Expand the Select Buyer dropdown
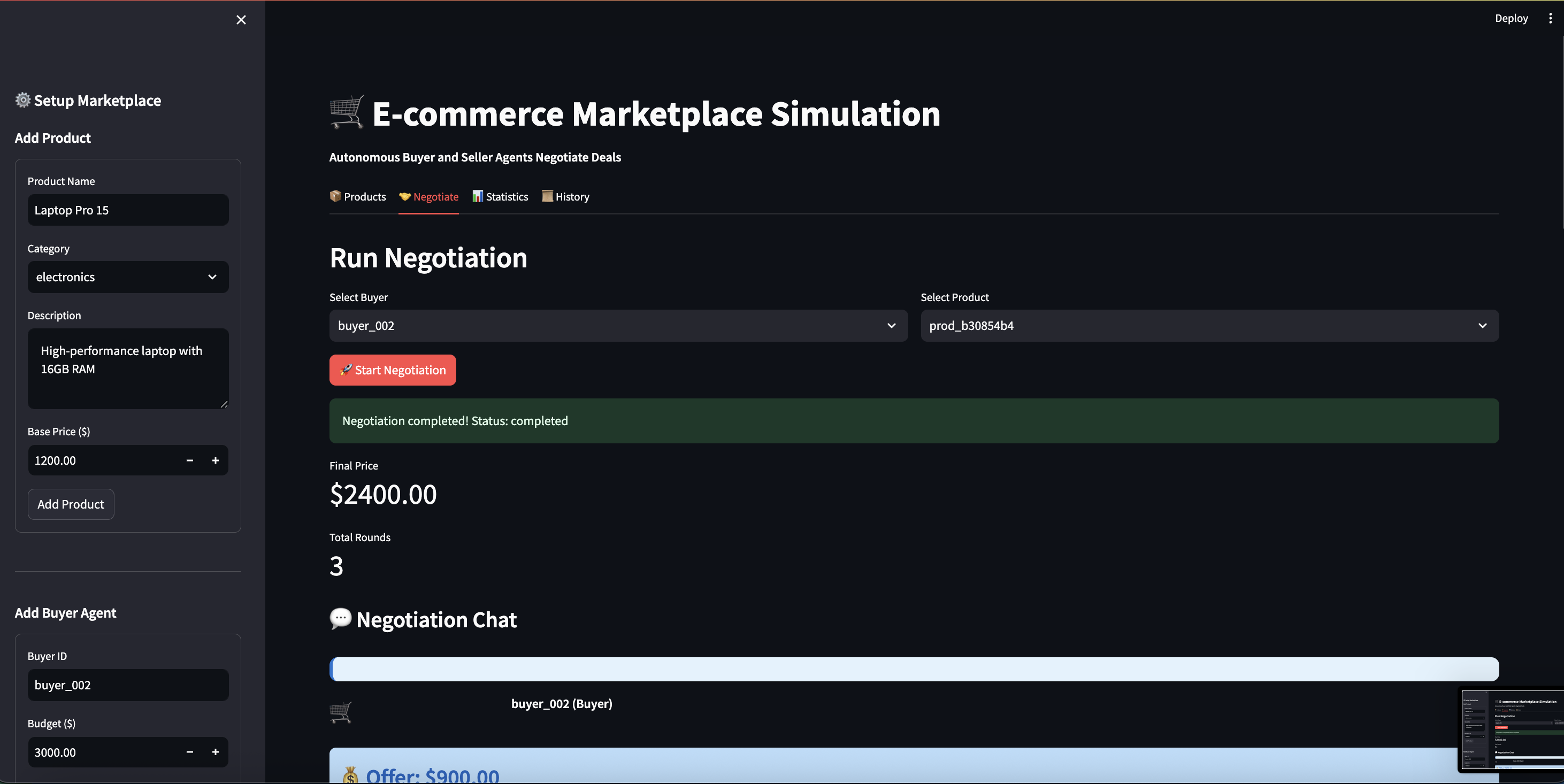The width and height of the screenshot is (1564, 784). 618,326
